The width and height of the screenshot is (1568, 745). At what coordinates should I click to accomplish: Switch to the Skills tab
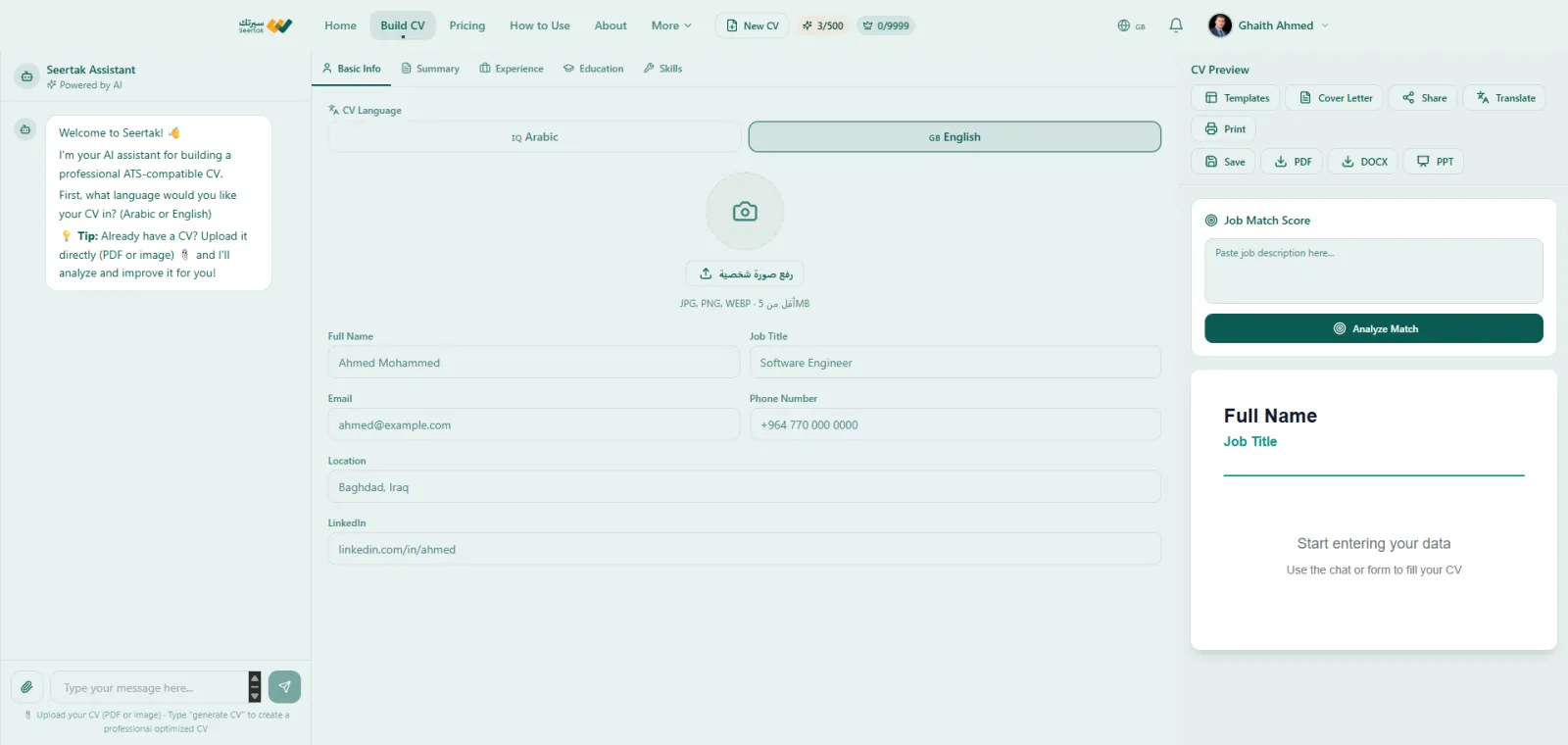coord(662,69)
